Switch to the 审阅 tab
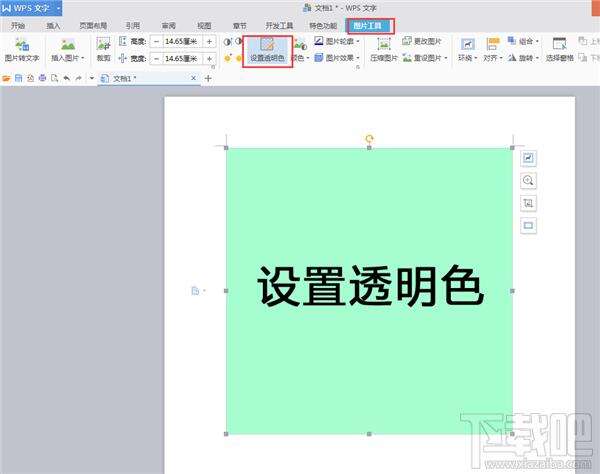Screen dimensions: 600x474 coord(168,26)
